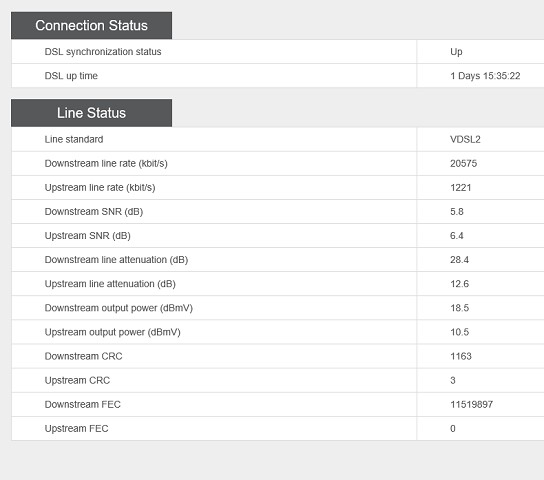544x480 pixels.
Task: Select Downstream line rate (kbit/s) label
Action: (x=106, y=163)
